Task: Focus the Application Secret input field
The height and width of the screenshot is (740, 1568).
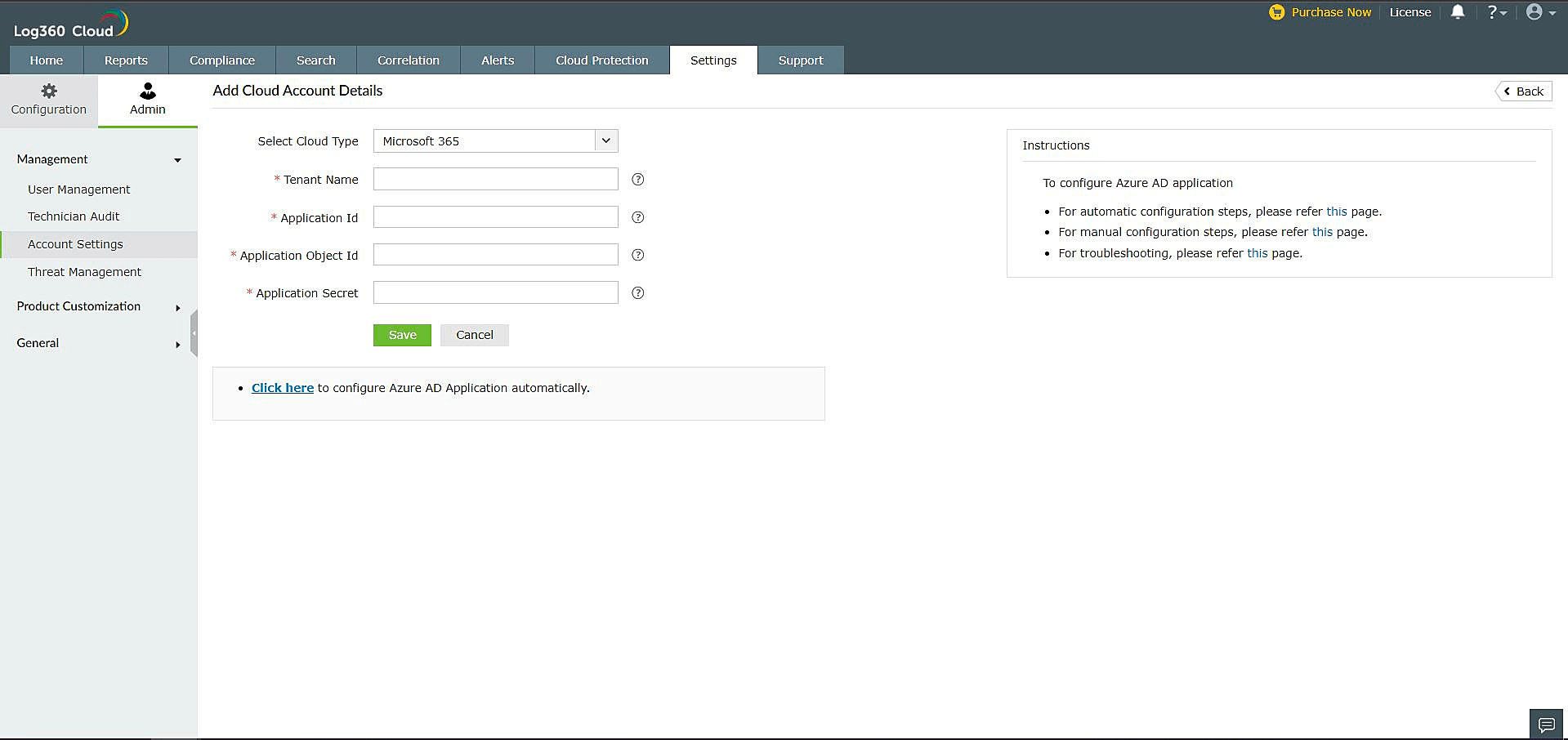Action: [495, 292]
